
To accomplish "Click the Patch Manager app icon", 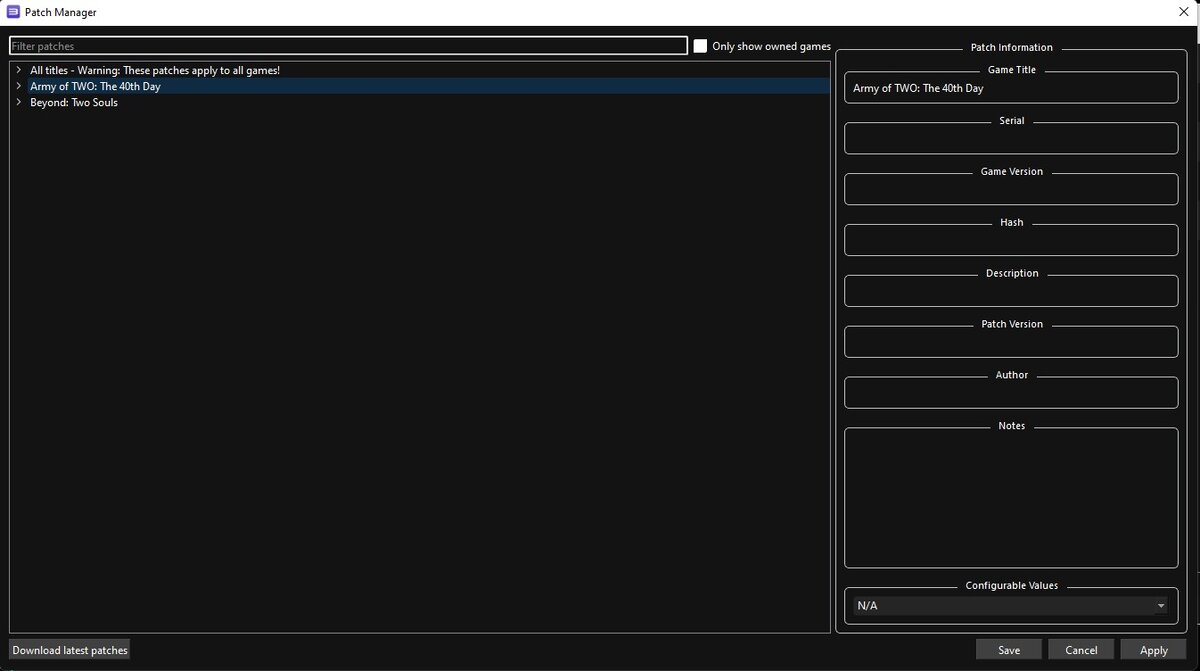I will point(13,12).
